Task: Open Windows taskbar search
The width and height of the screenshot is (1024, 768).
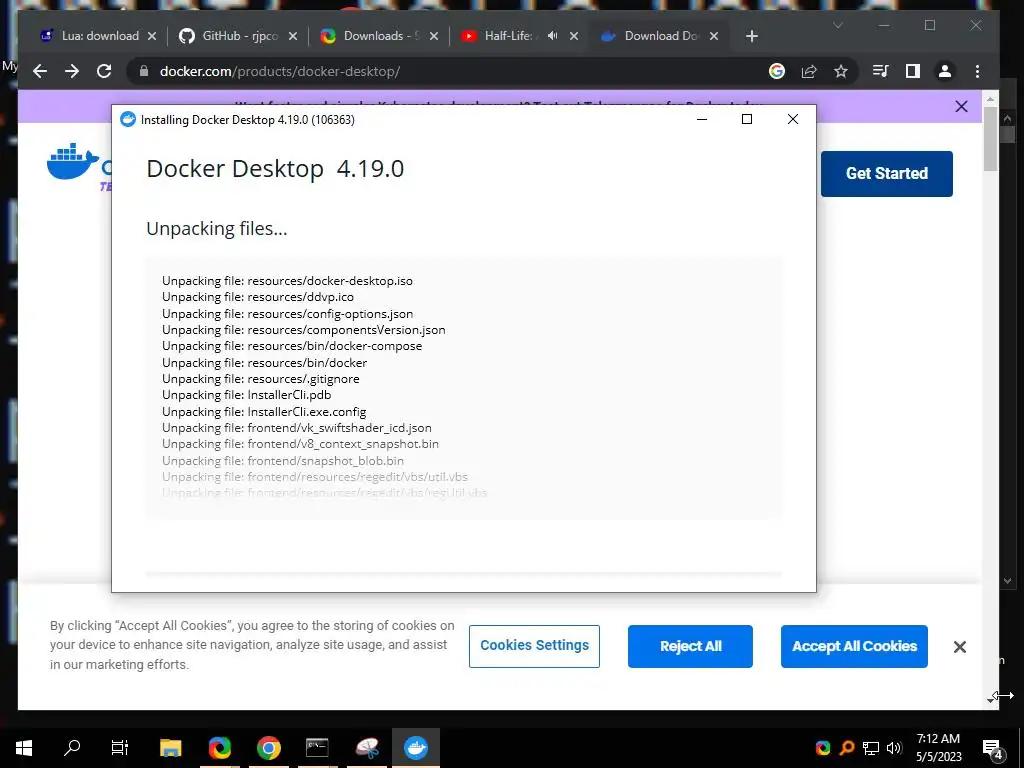Action: pyautogui.click(x=72, y=748)
